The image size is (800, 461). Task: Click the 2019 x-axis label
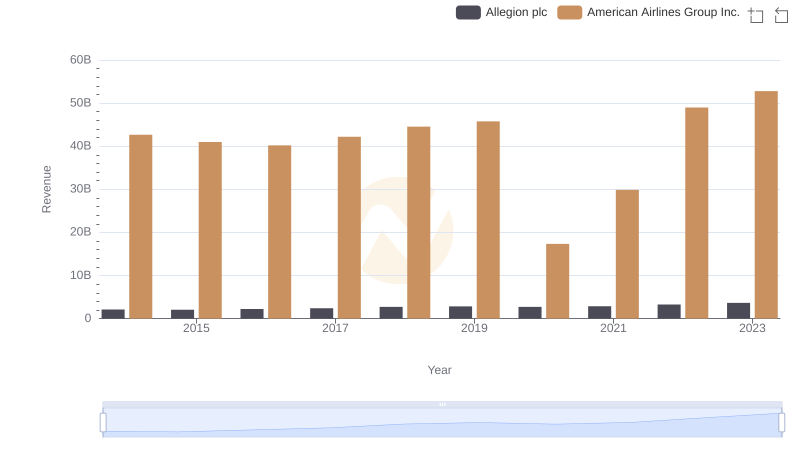[x=474, y=328]
